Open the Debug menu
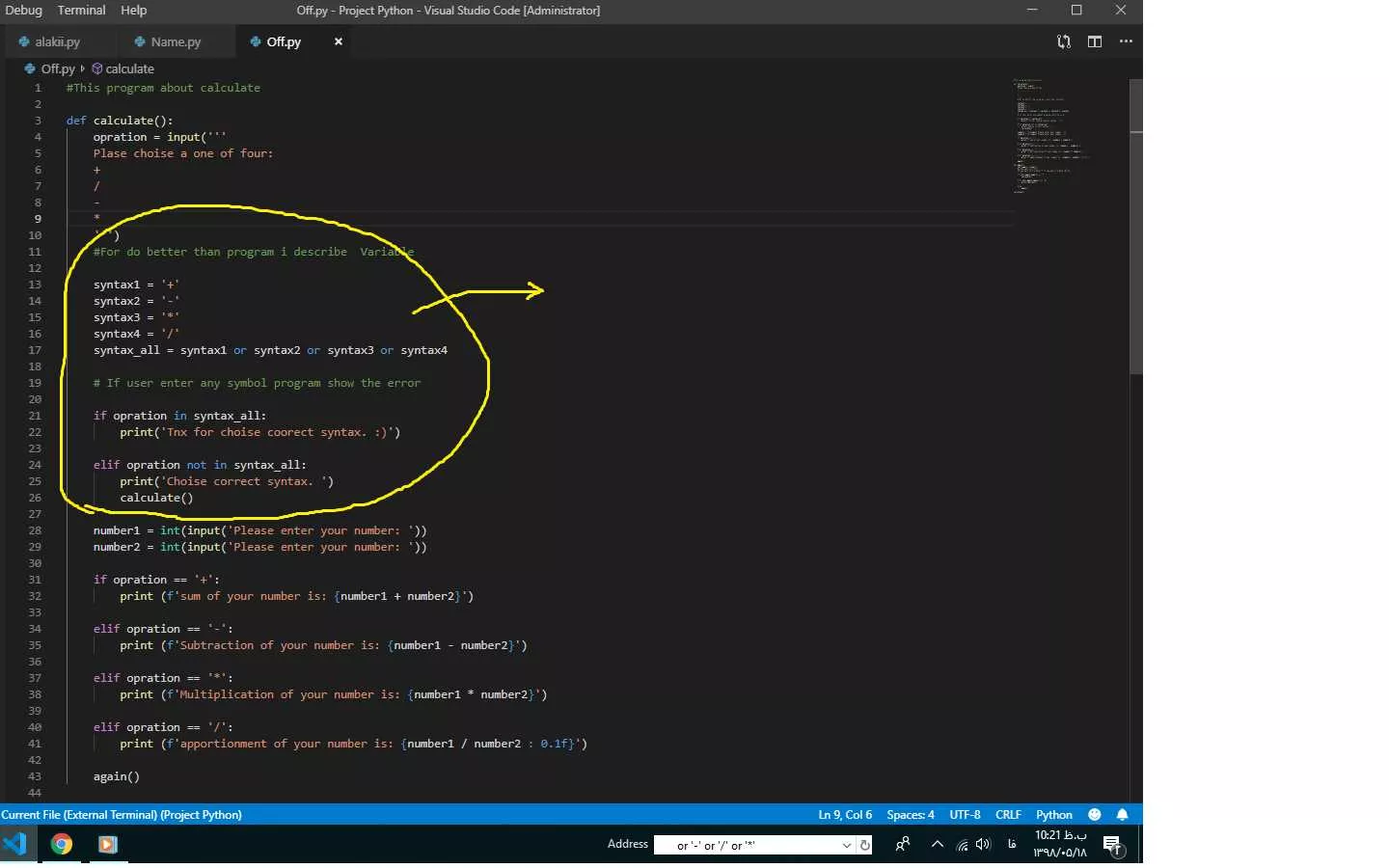 pyautogui.click(x=23, y=10)
